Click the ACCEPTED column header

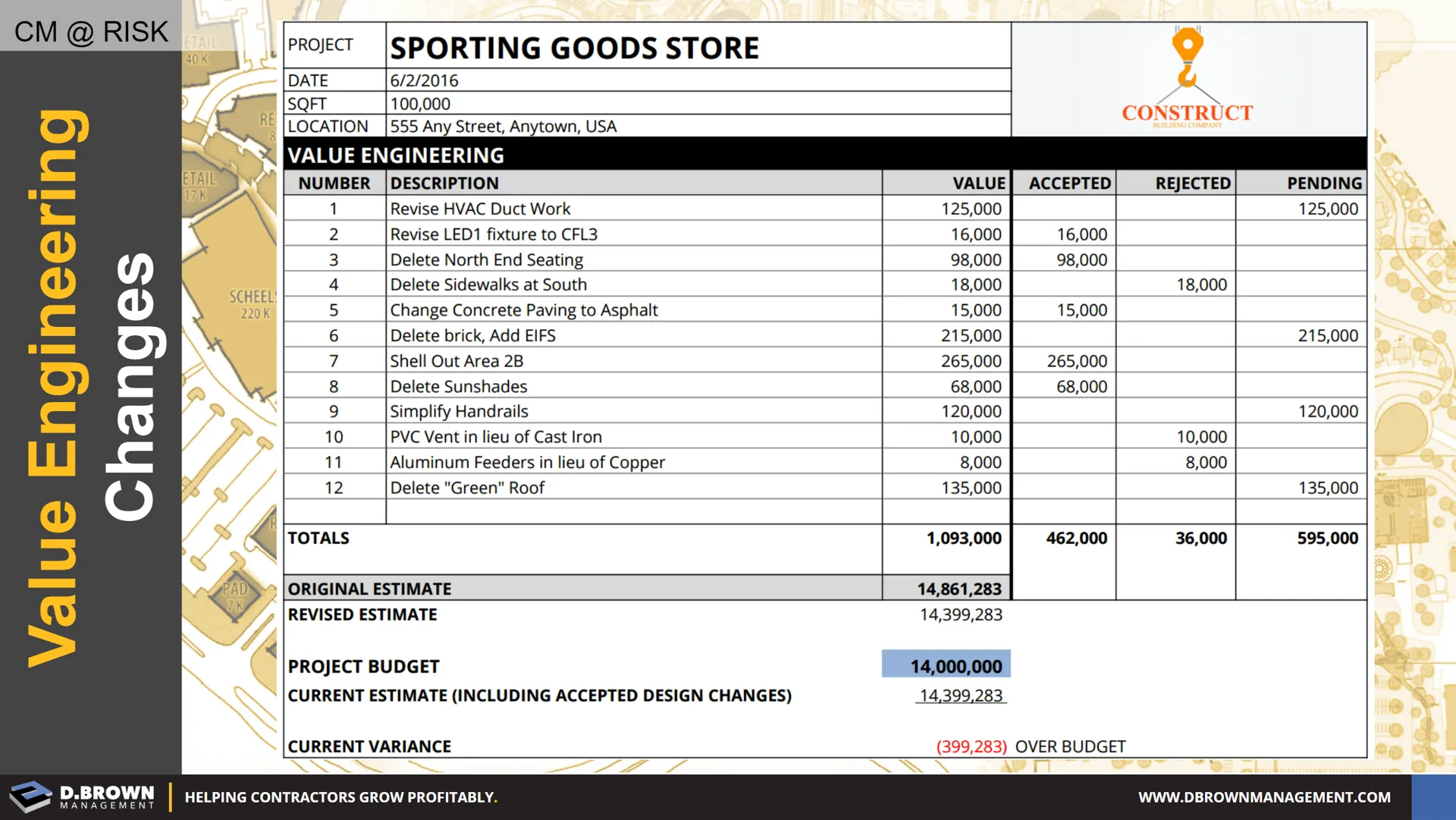coord(1069,184)
